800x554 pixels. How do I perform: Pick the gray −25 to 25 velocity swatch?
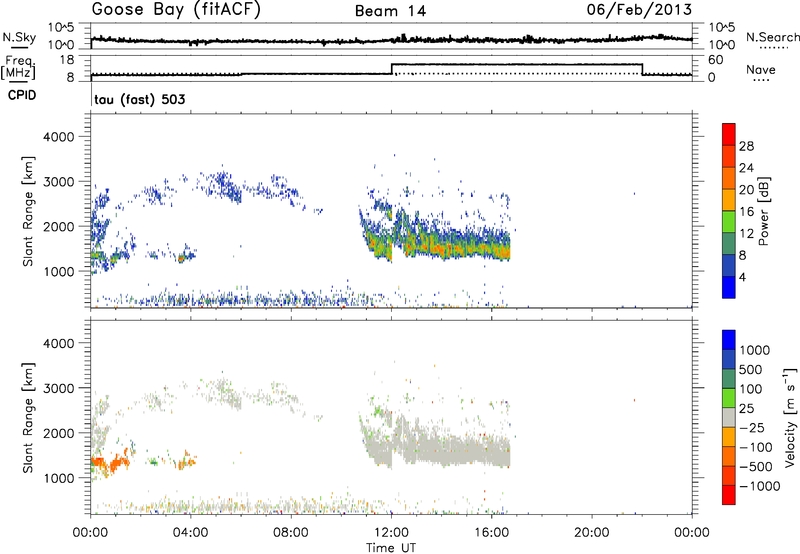[729, 418]
